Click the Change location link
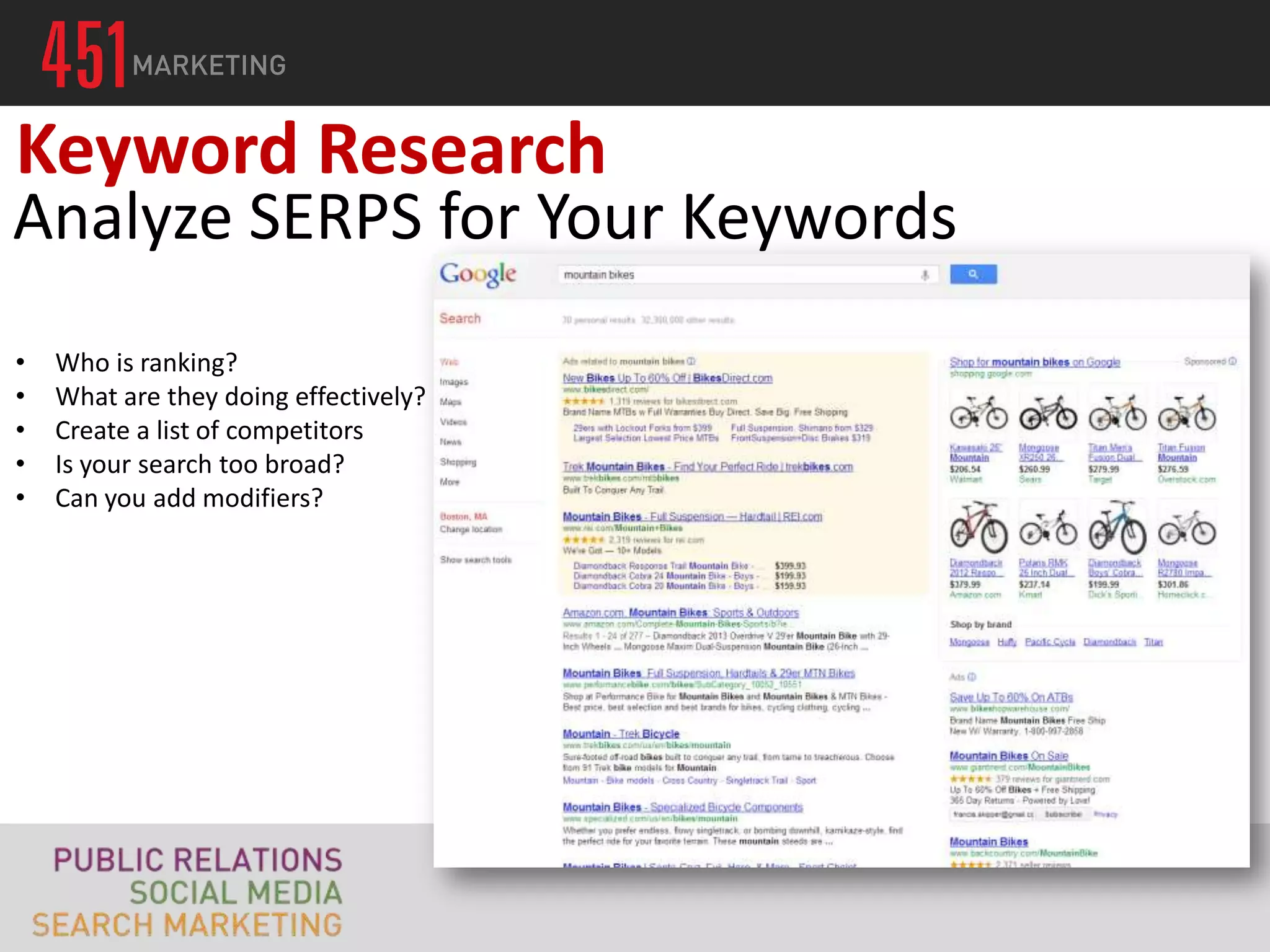Viewport: 1270px width, 952px height. point(471,529)
